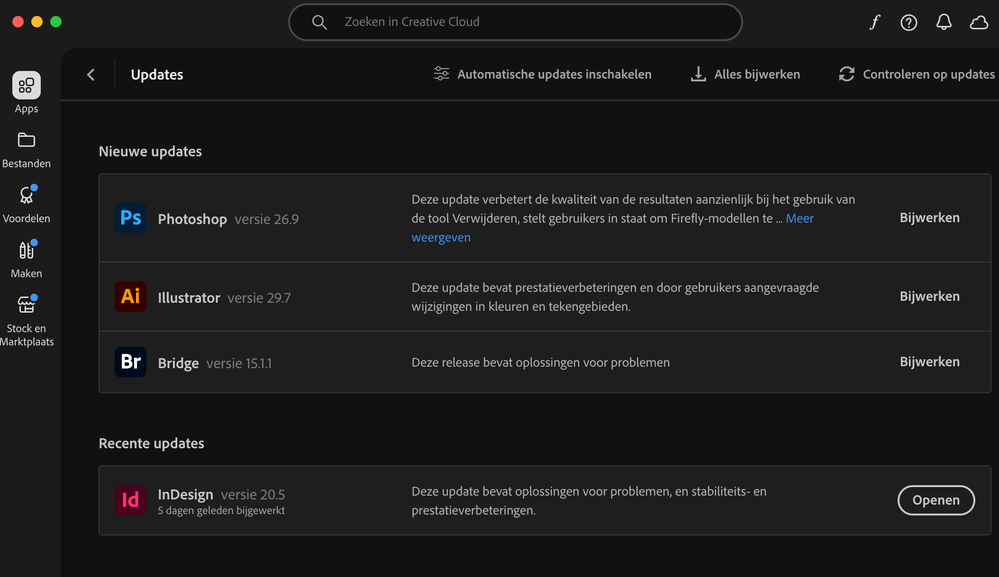
Task: Select Voordelen in the sidebar
Action: tap(27, 203)
